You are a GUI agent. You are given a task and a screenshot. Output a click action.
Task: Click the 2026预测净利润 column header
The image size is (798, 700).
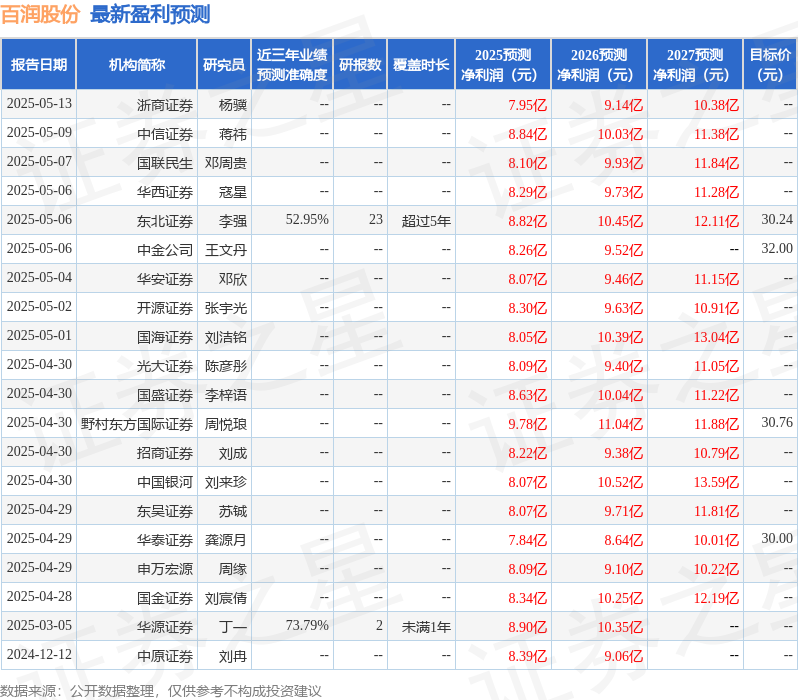point(599,65)
